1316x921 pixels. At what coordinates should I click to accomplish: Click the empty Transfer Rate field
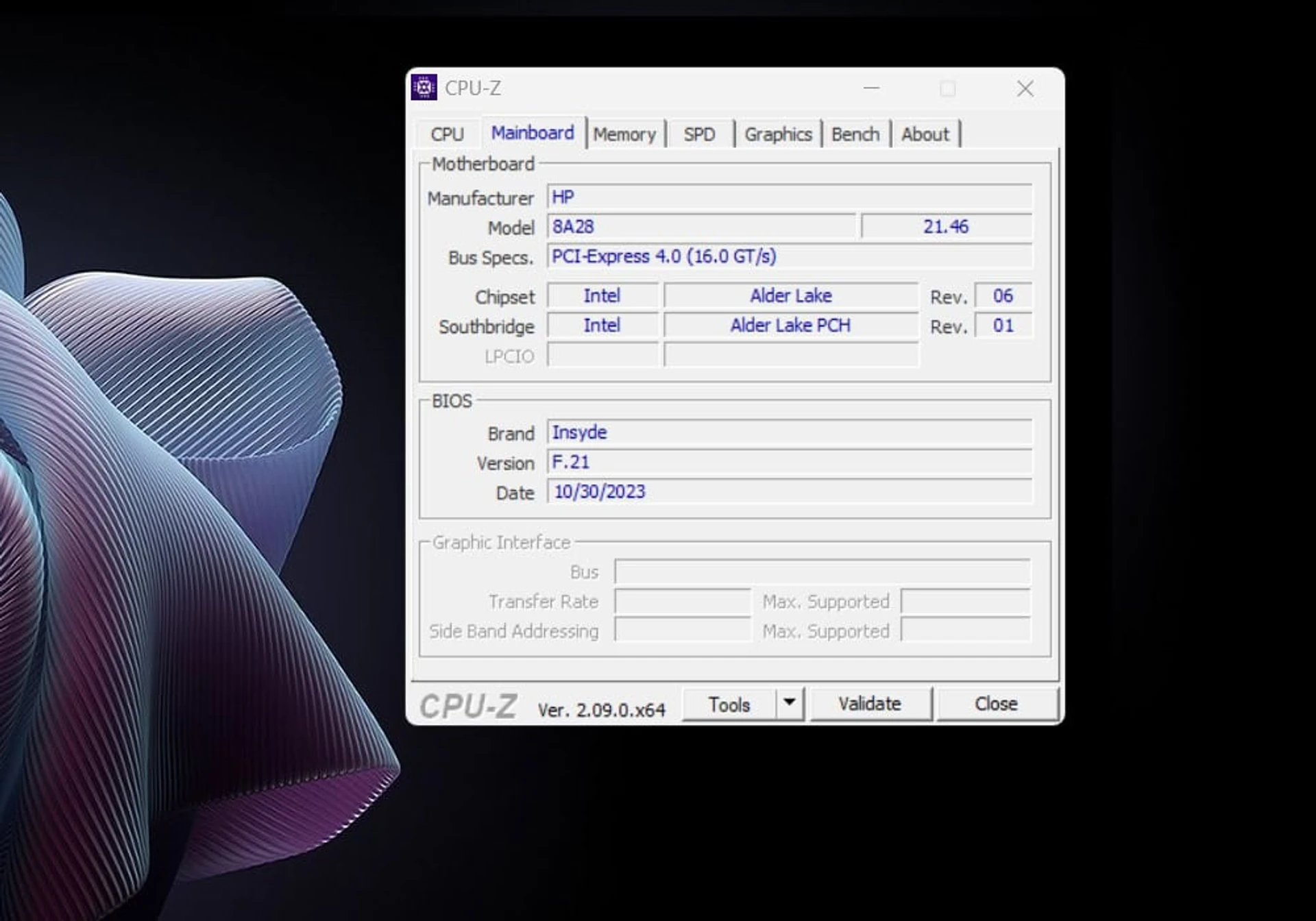coord(683,601)
